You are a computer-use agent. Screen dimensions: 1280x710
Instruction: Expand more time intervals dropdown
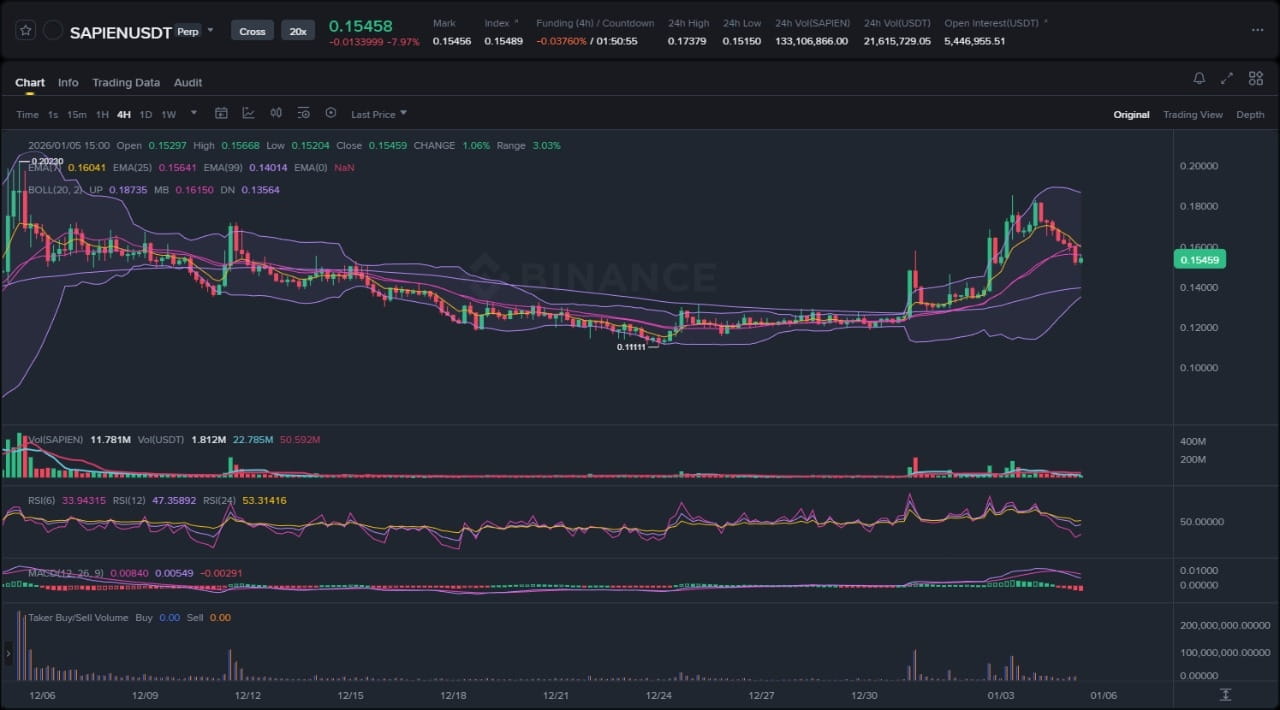coord(194,113)
